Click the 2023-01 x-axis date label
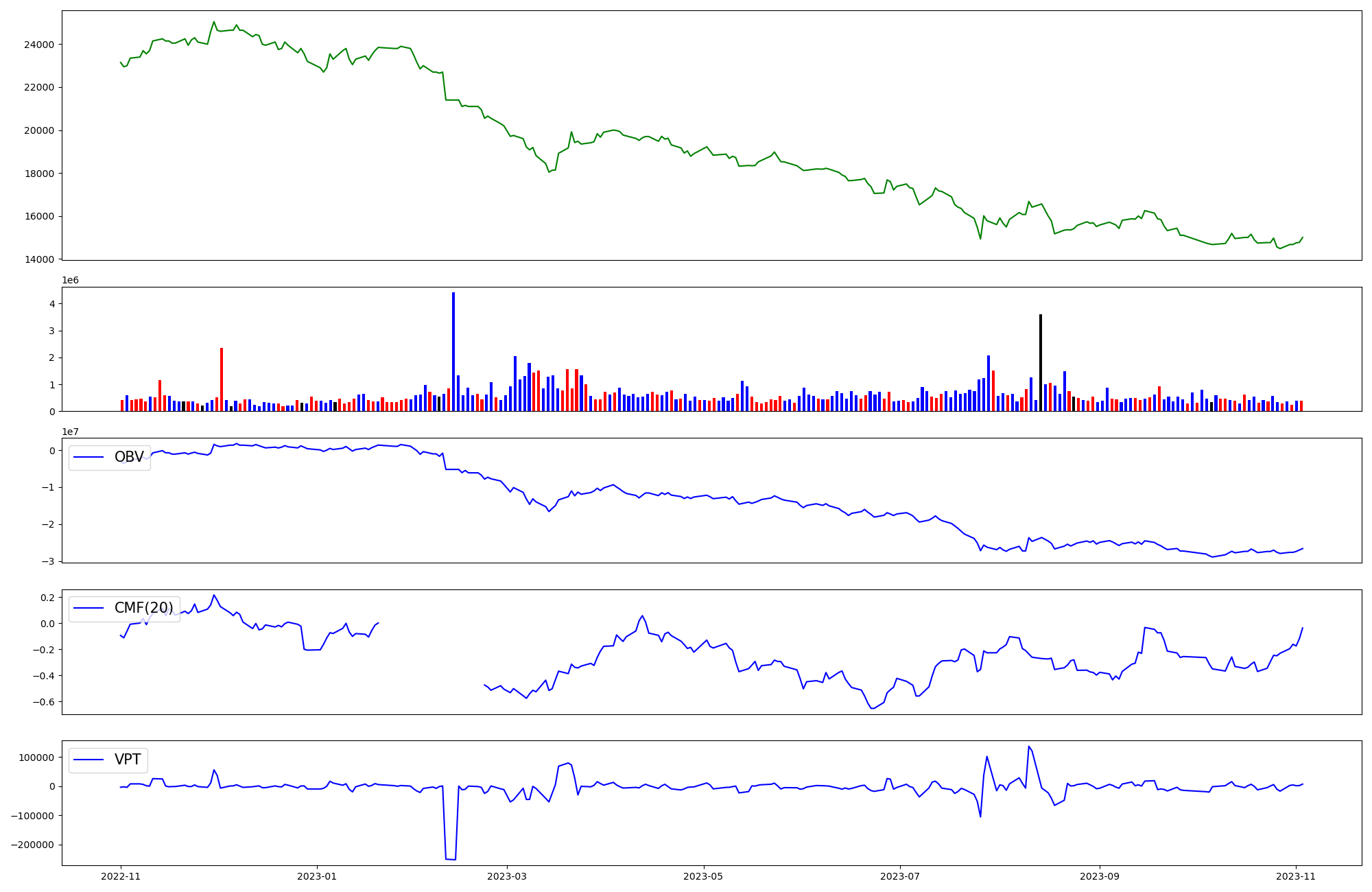1372x892 pixels. 317,876
